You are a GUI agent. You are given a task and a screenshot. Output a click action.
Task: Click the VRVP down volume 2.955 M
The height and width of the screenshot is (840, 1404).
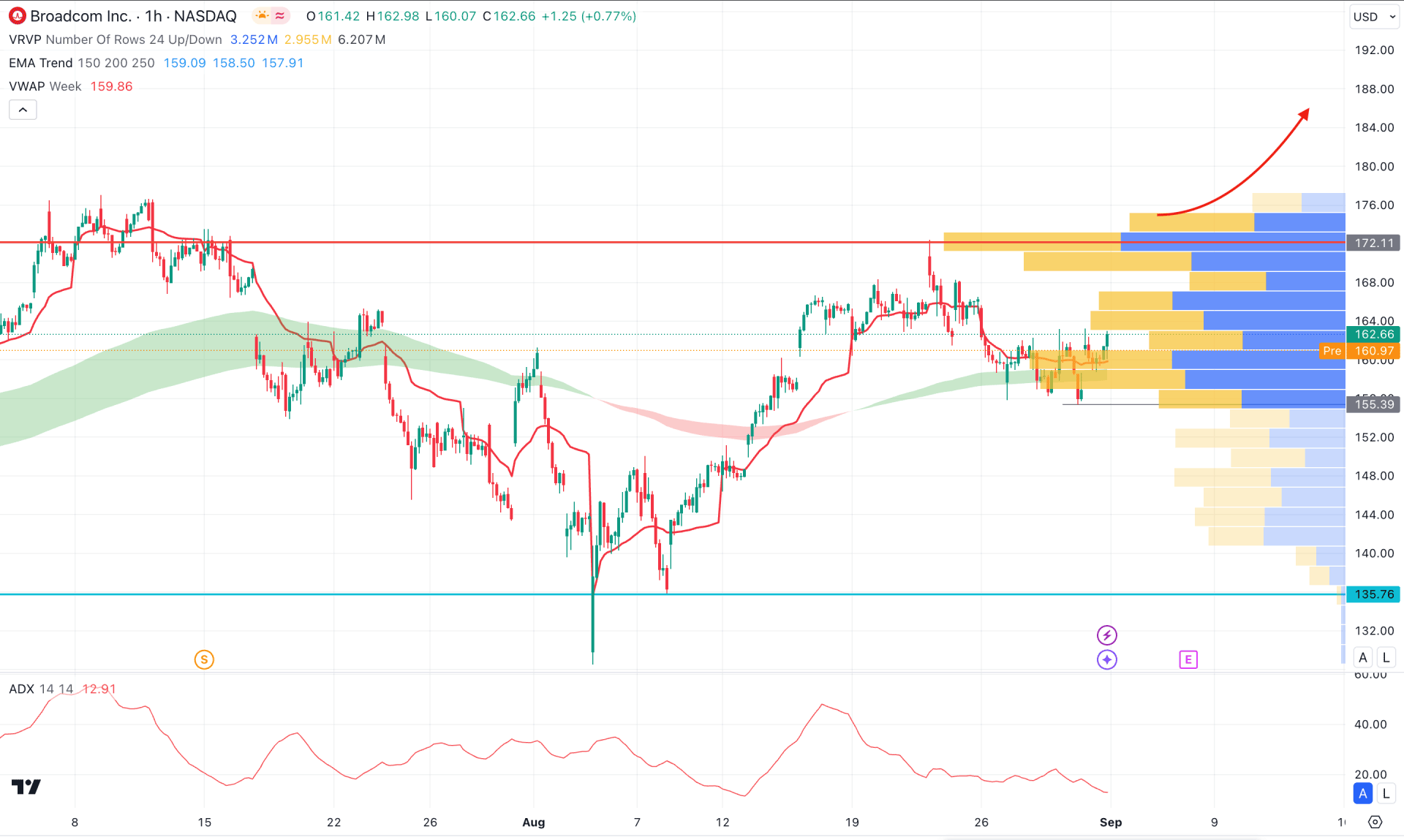[x=308, y=39]
